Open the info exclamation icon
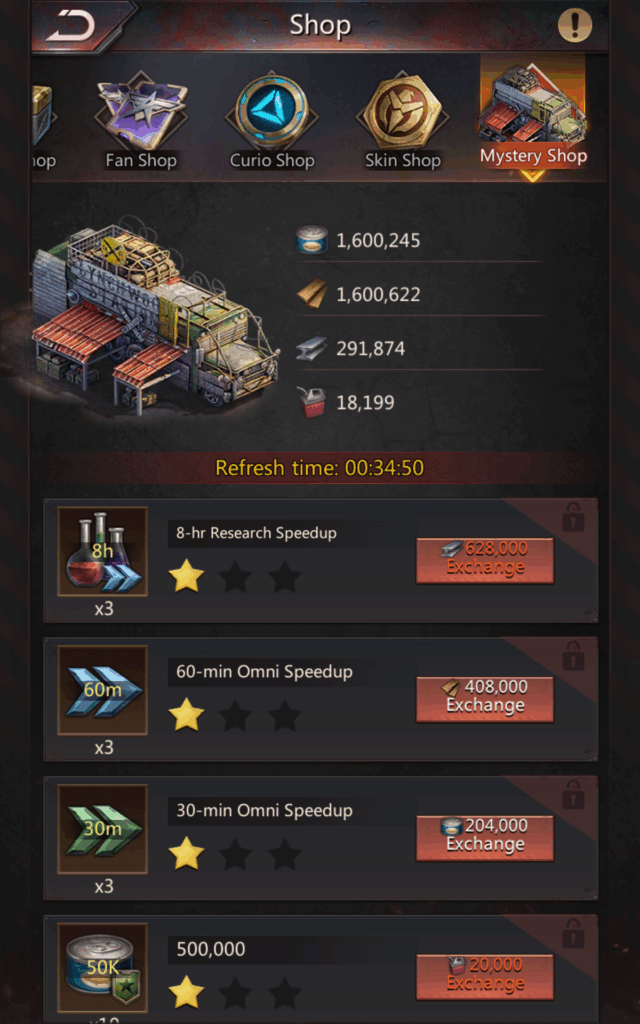This screenshot has width=640, height=1024. pos(575,25)
